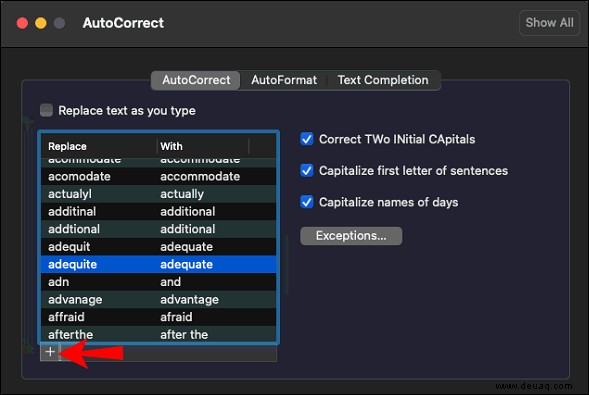Open the Exceptions dialog
Screen dimensions: 589x395
[351, 236]
